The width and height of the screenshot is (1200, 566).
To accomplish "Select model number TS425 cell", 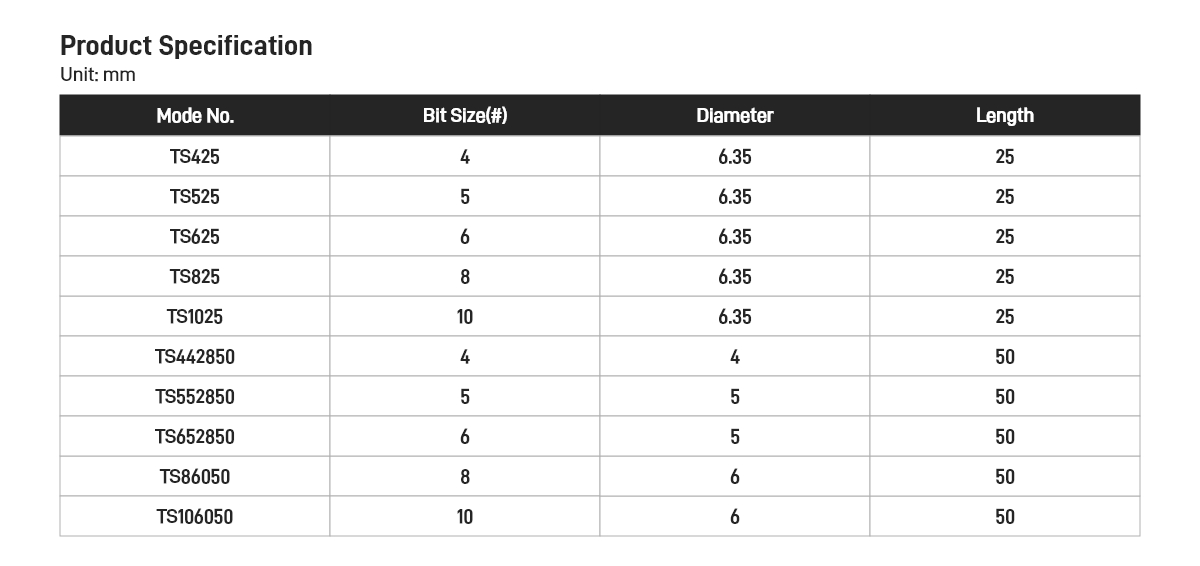I will (x=195, y=157).
